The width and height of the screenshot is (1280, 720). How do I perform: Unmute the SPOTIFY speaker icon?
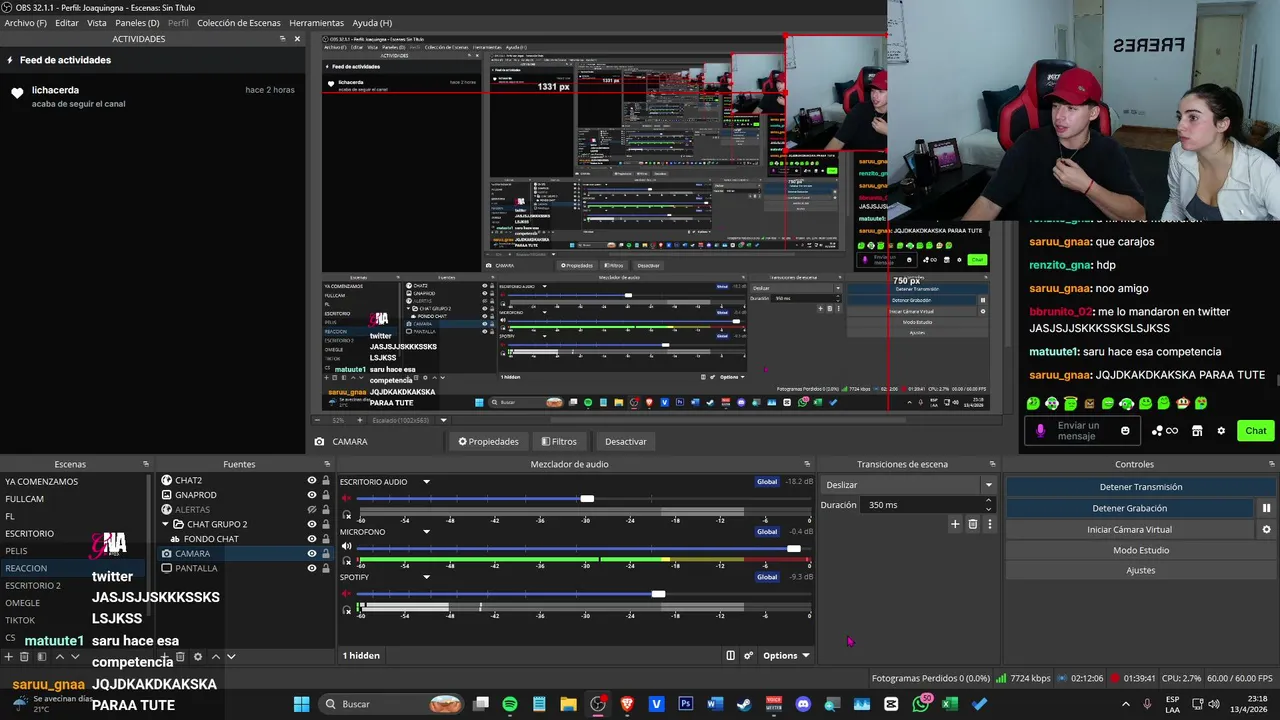pos(347,593)
